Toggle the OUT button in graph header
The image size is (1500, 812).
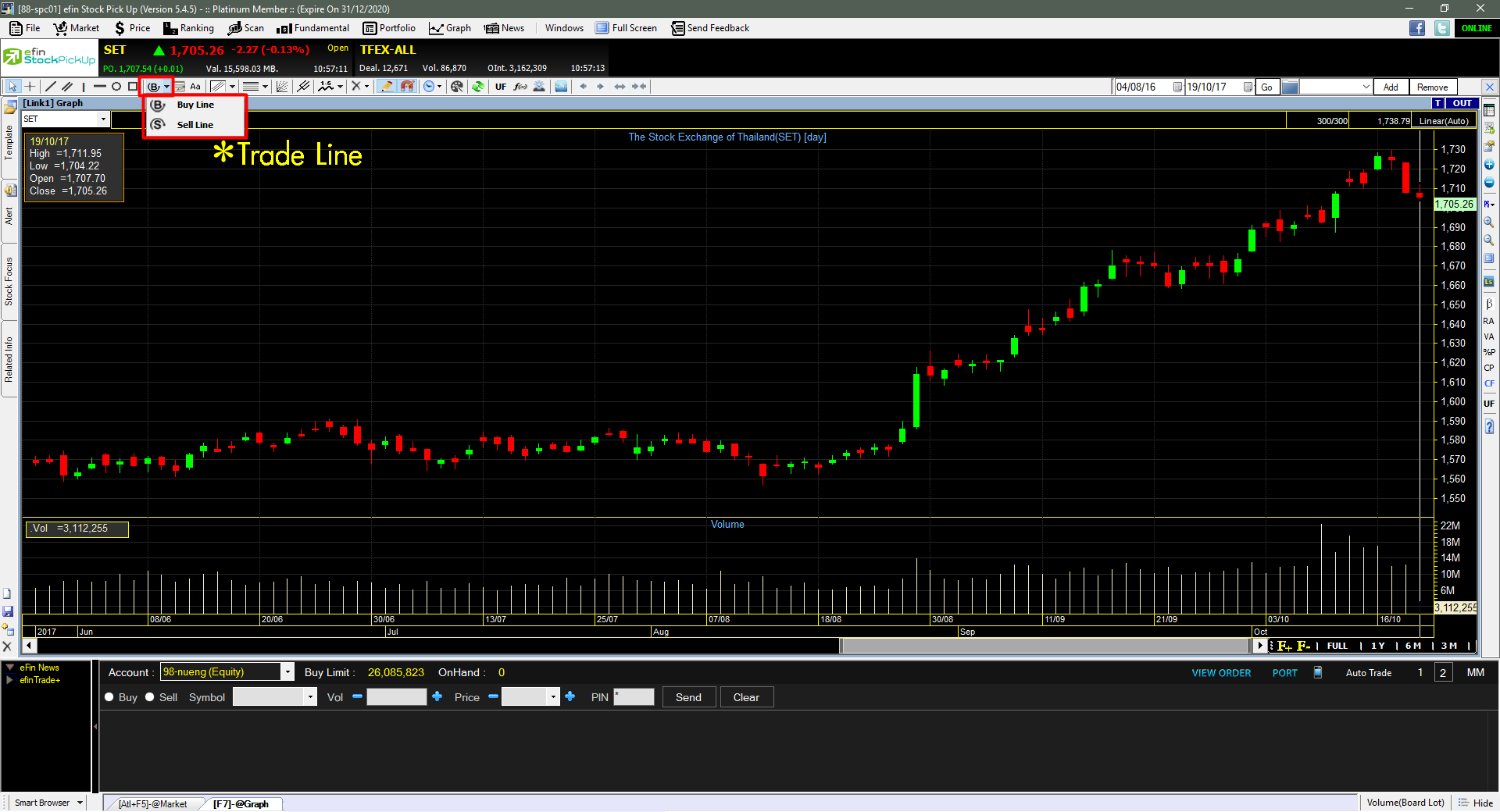tap(1462, 103)
